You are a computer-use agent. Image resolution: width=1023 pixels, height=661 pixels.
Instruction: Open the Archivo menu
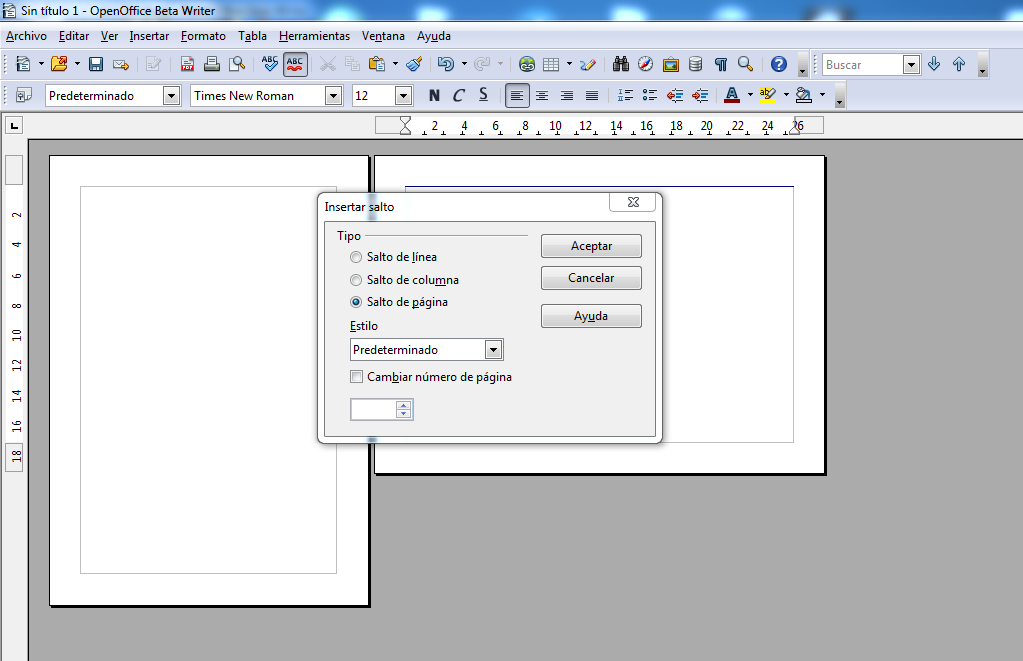(26, 36)
